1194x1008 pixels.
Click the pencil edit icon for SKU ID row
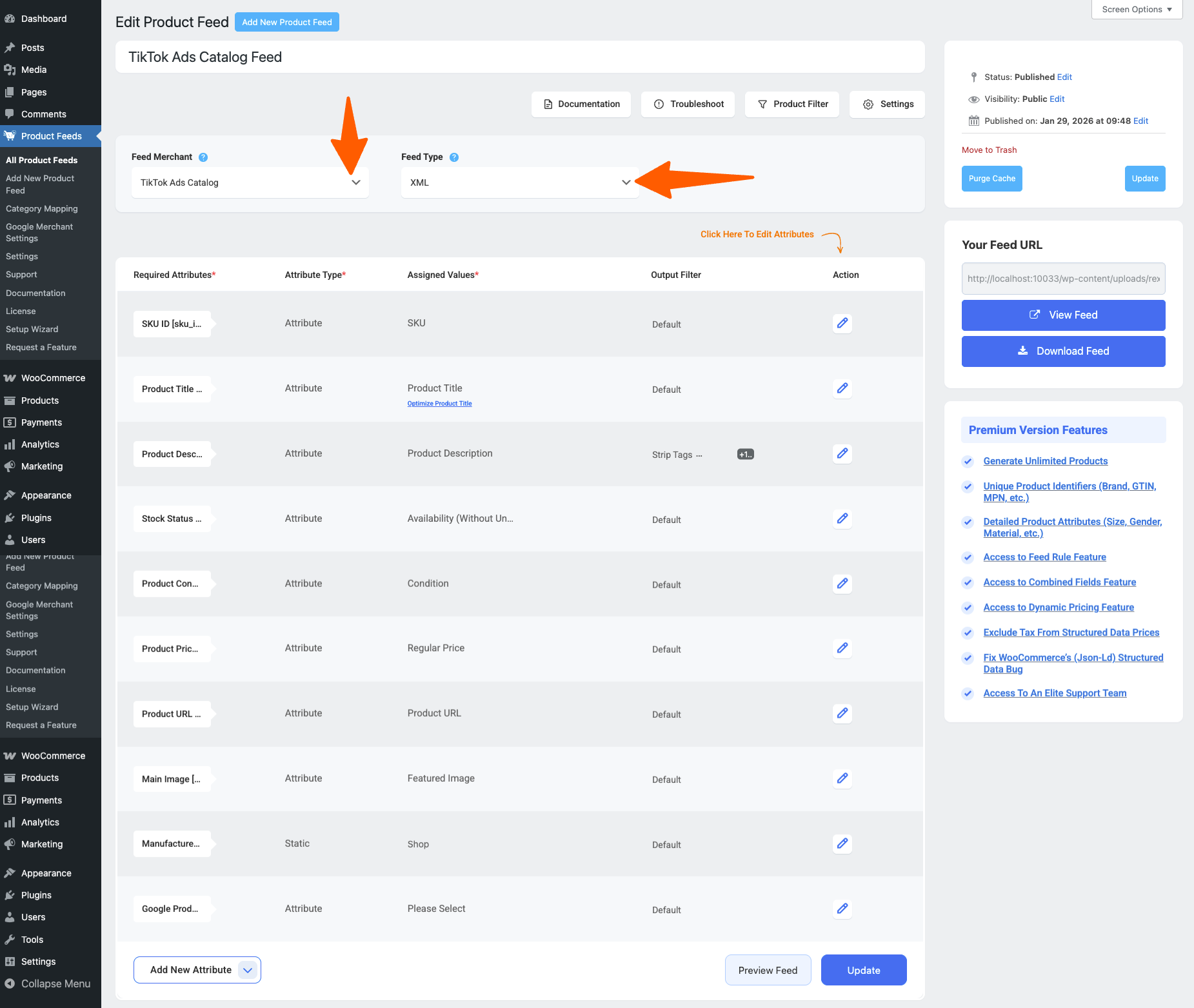click(x=842, y=323)
